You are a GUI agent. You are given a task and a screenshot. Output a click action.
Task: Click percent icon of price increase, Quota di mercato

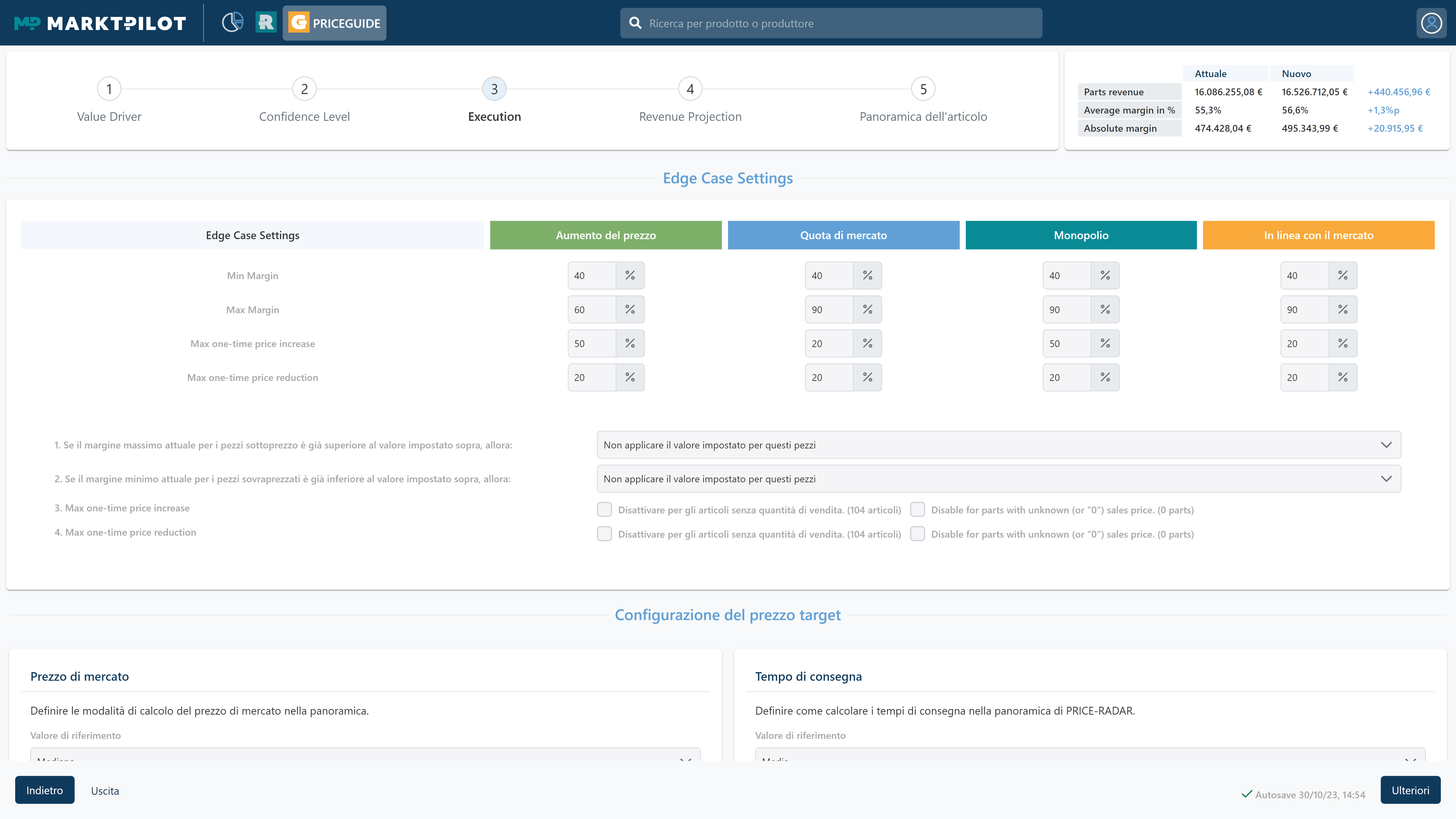pos(868,343)
